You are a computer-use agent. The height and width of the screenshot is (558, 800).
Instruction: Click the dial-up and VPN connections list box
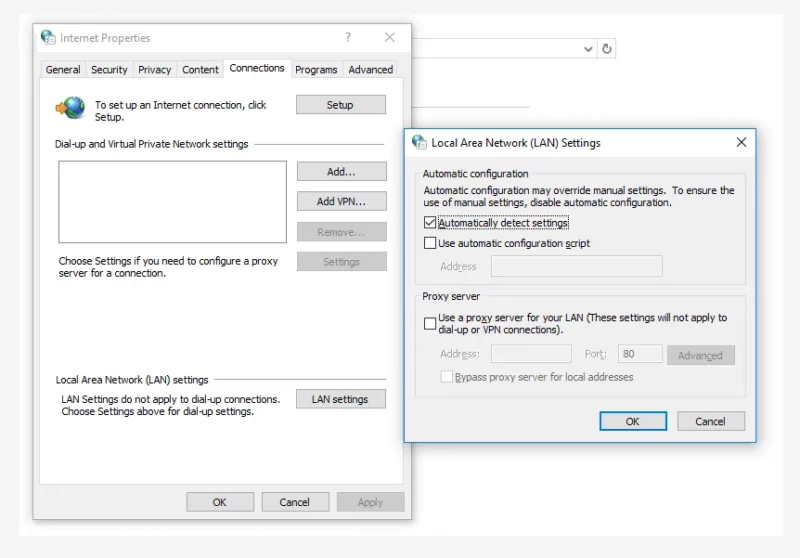click(x=172, y=201)
